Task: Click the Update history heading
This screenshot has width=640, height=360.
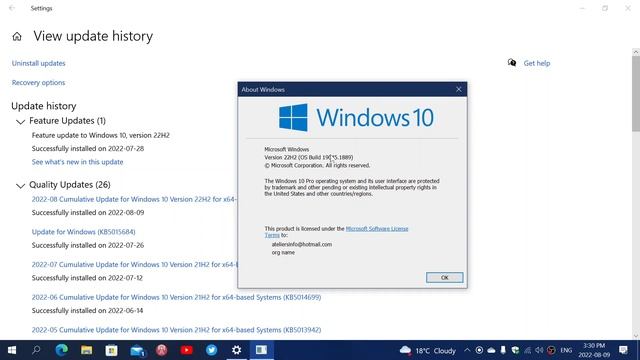Action: click(x=44, y=106)
